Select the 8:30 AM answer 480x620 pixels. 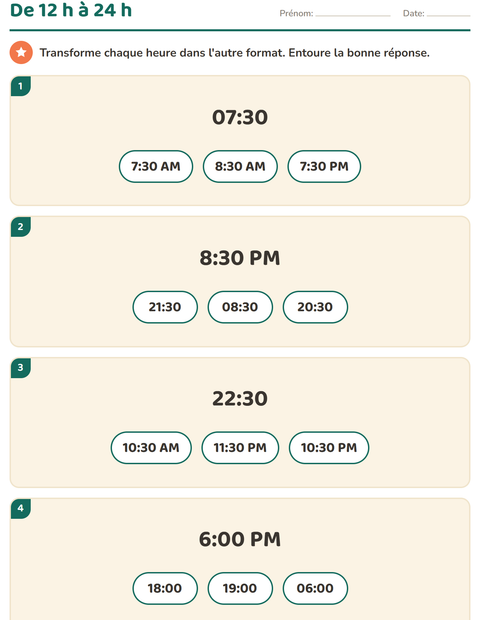coord(240,166)
